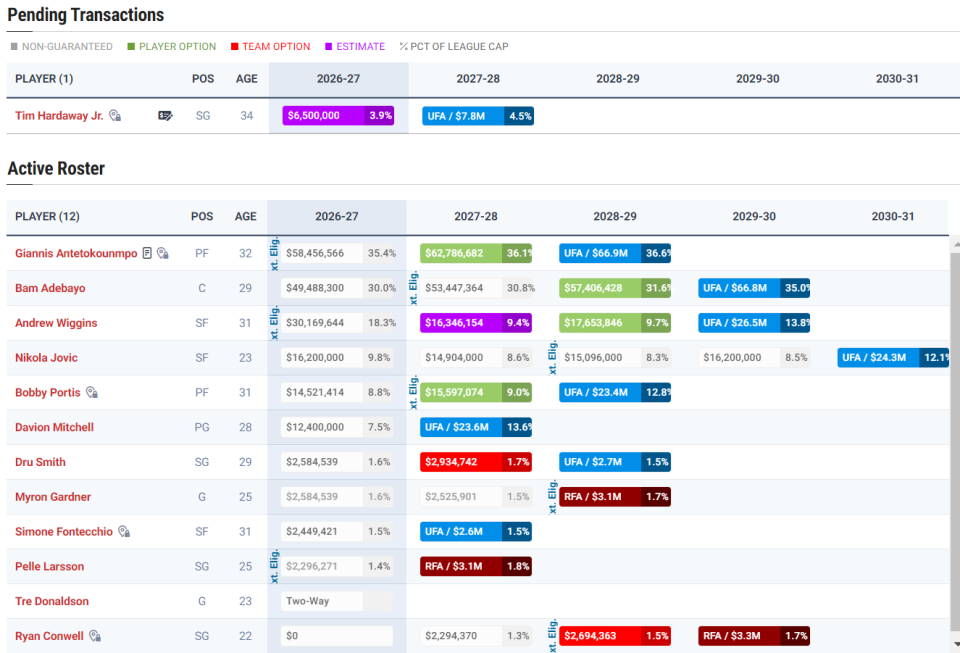Image resolution: width=960 pixels, height=653 pixels.
Task: Click Nikola Jovic's UFA / $24.3M cell
Action: pyautogui.click(x=893, y=358)
